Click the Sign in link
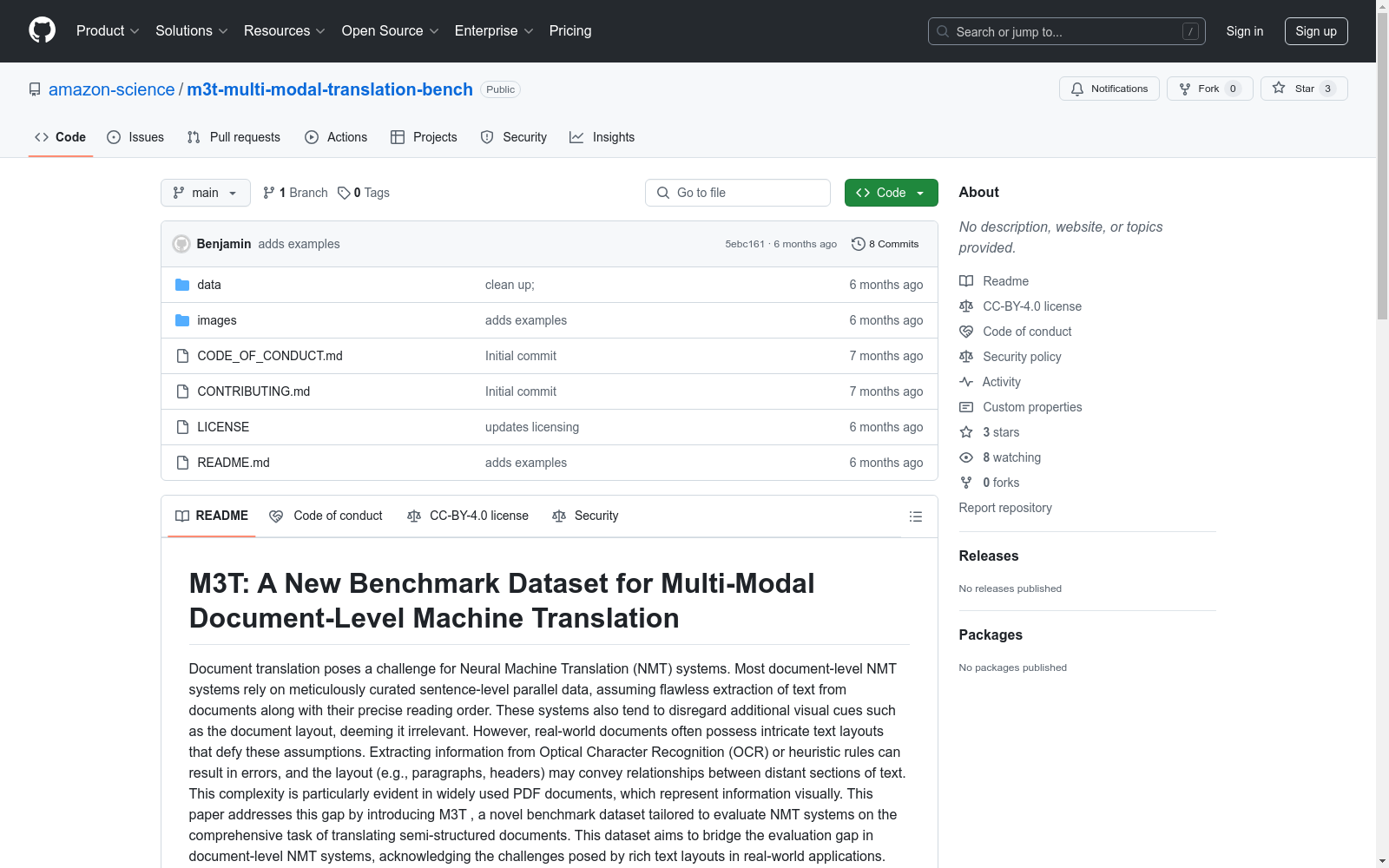Image resolution: width=1389 pixels, height=868 pixels. [x=1245, y=31]
